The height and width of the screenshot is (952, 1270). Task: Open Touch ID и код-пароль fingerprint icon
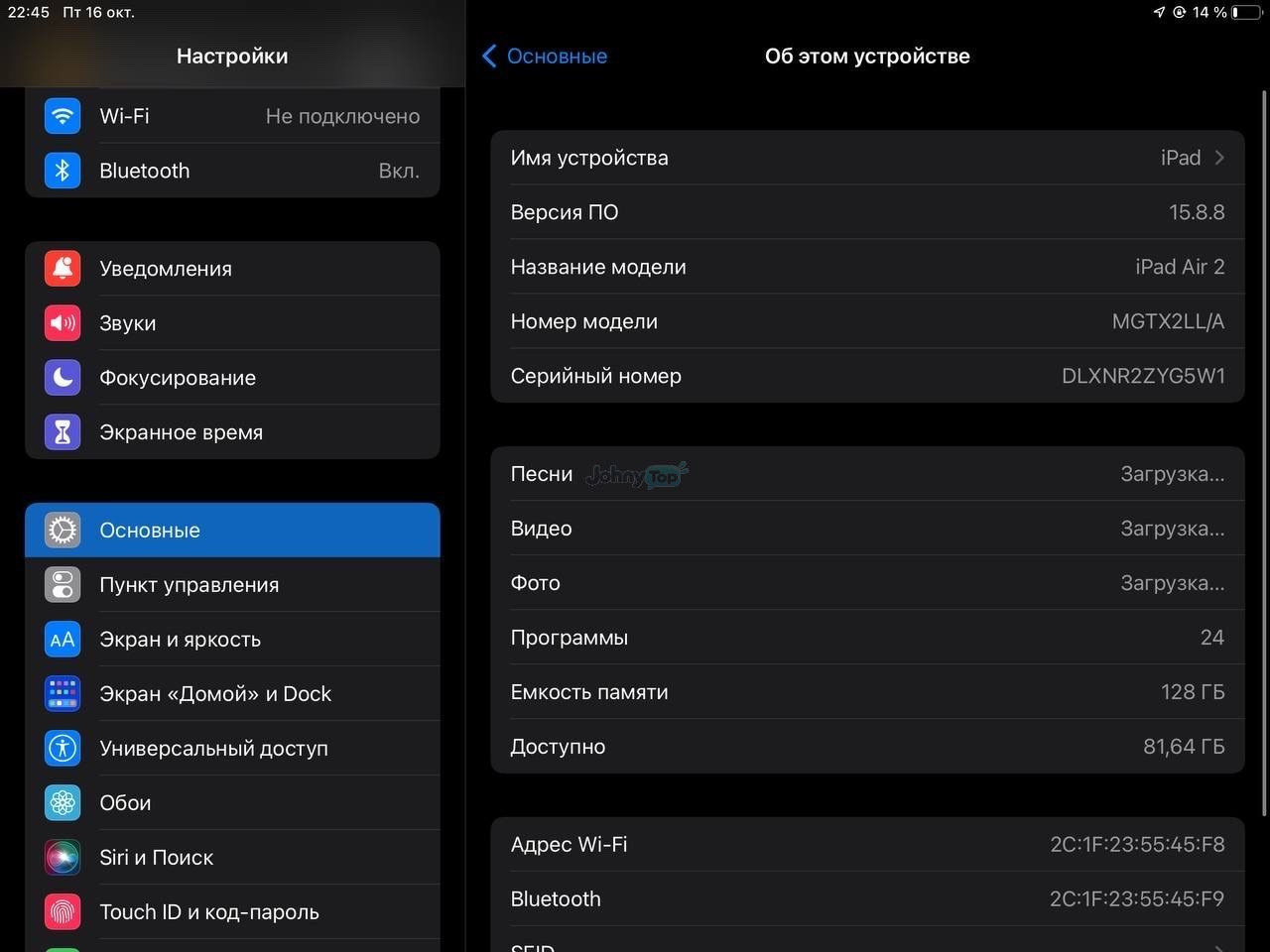coord(63,912)
